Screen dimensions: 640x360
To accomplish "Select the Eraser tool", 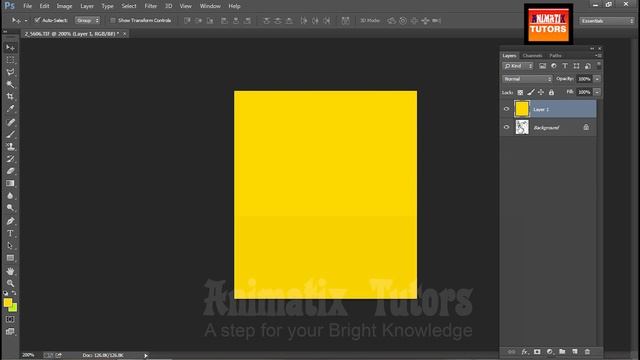I will click(11, 171).
